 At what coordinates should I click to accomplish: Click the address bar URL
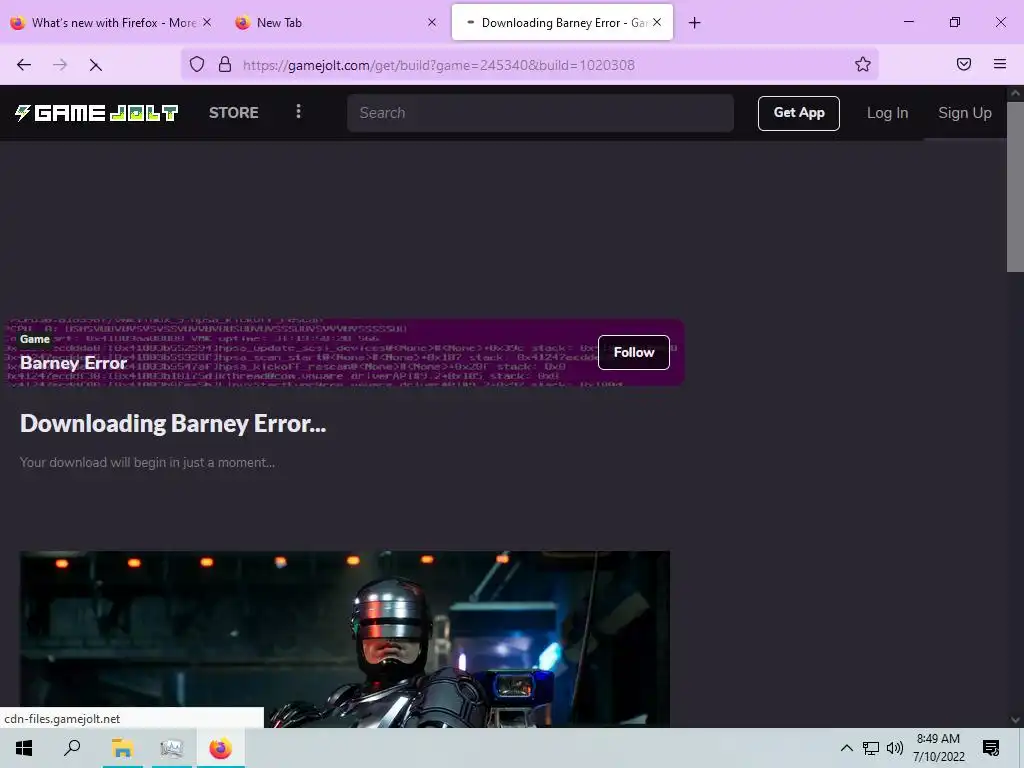[439, 65]
